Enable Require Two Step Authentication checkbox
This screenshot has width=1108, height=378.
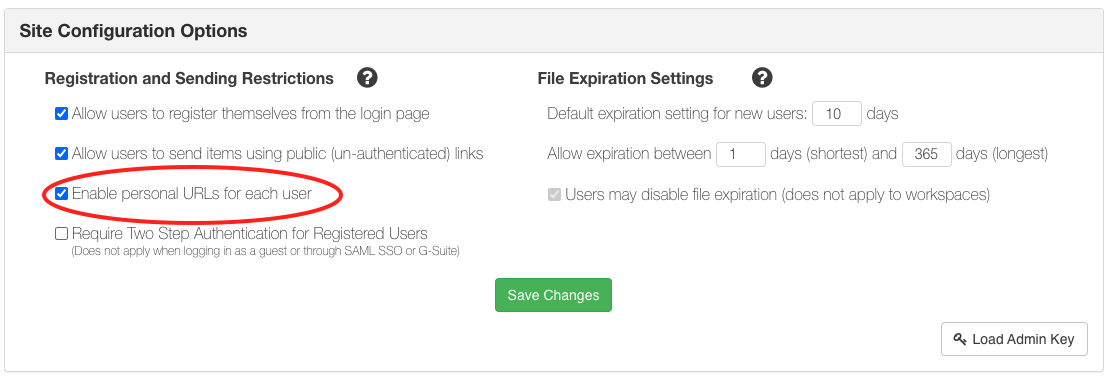coord(61,233)
